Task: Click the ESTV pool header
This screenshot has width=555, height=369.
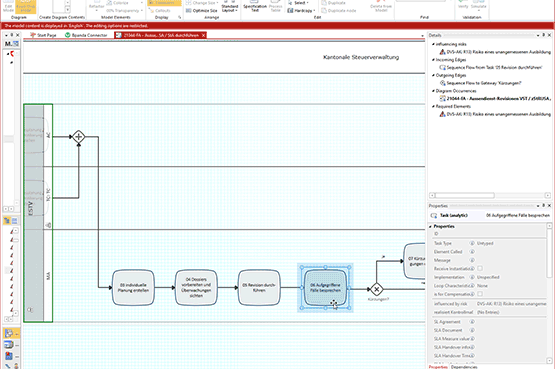Action: tap(34, 213)
